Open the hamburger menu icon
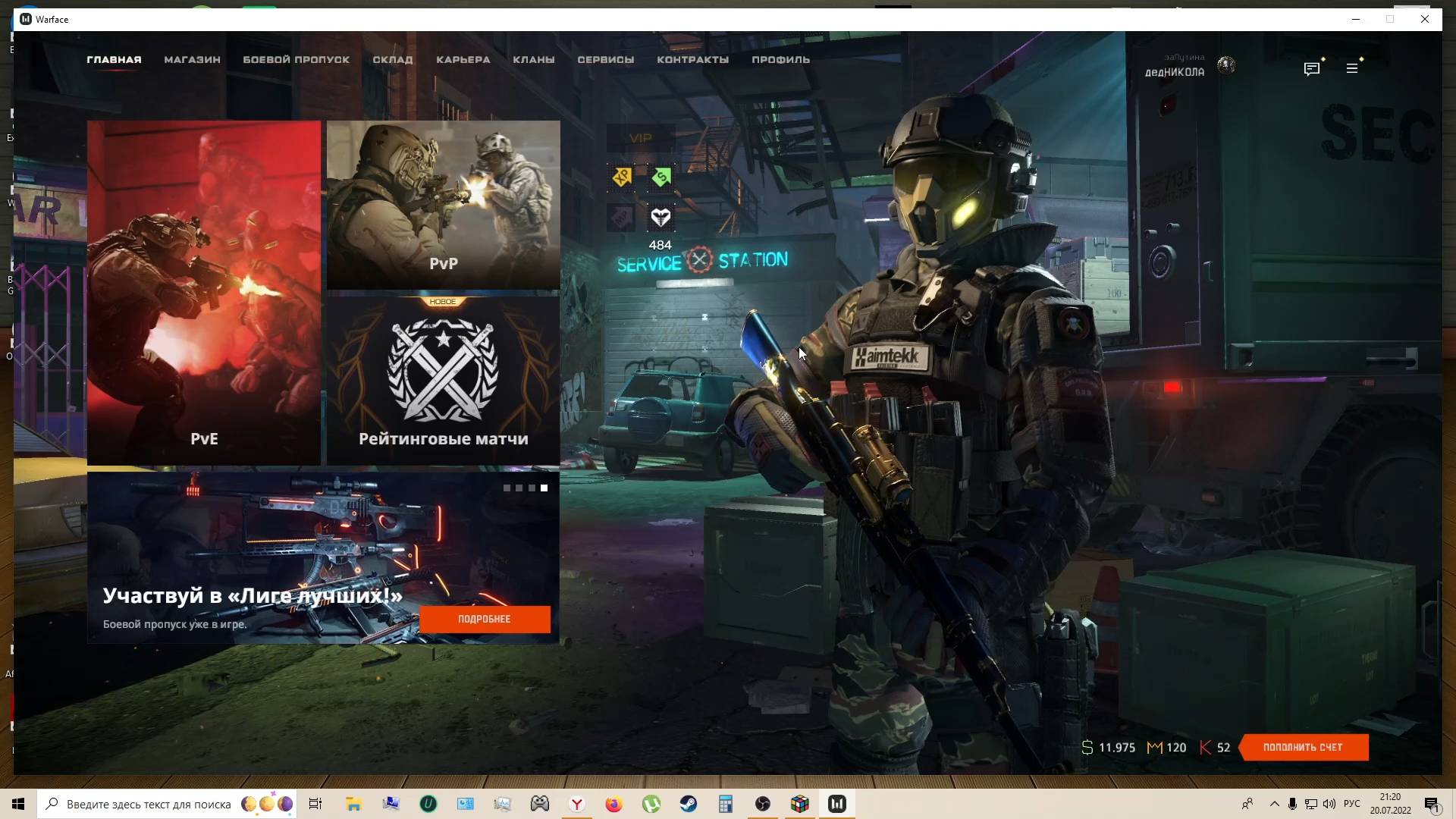This screenshot has width=1456, height=819. [1351, 69]
